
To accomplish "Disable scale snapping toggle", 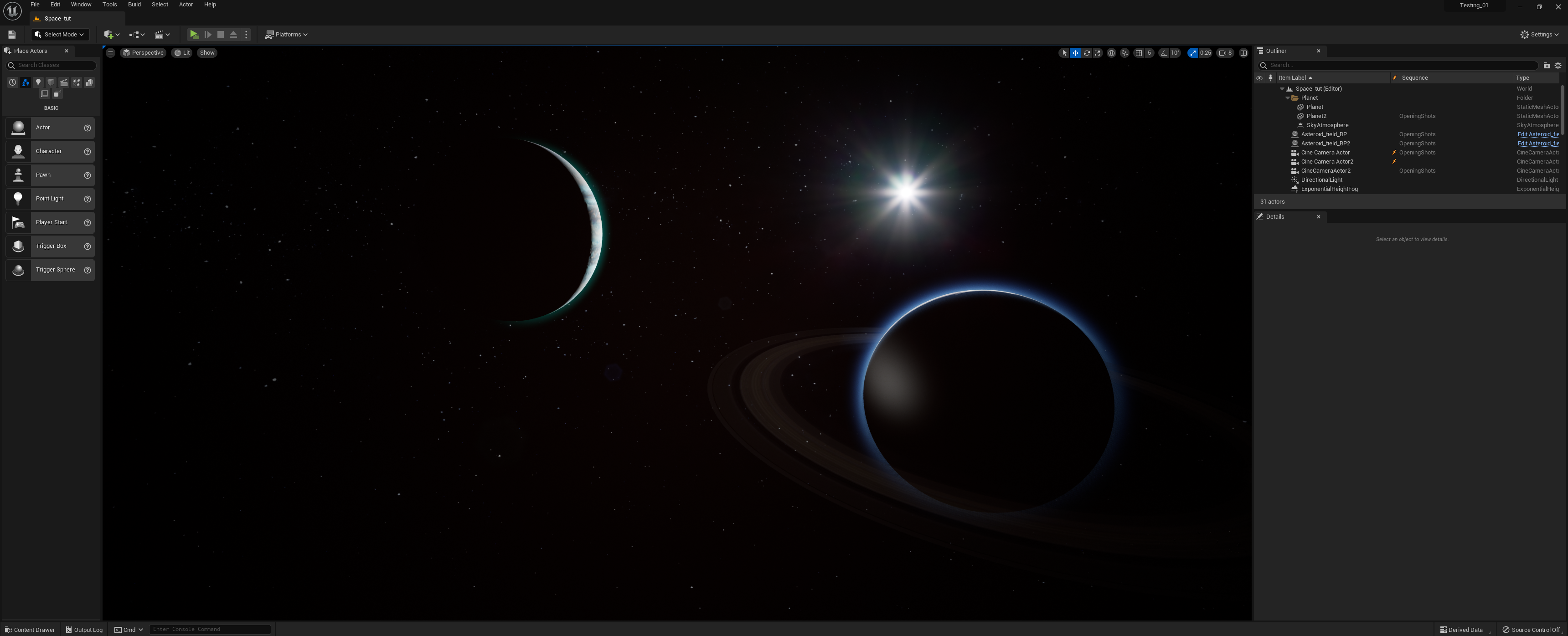I will coord(1193,53).
